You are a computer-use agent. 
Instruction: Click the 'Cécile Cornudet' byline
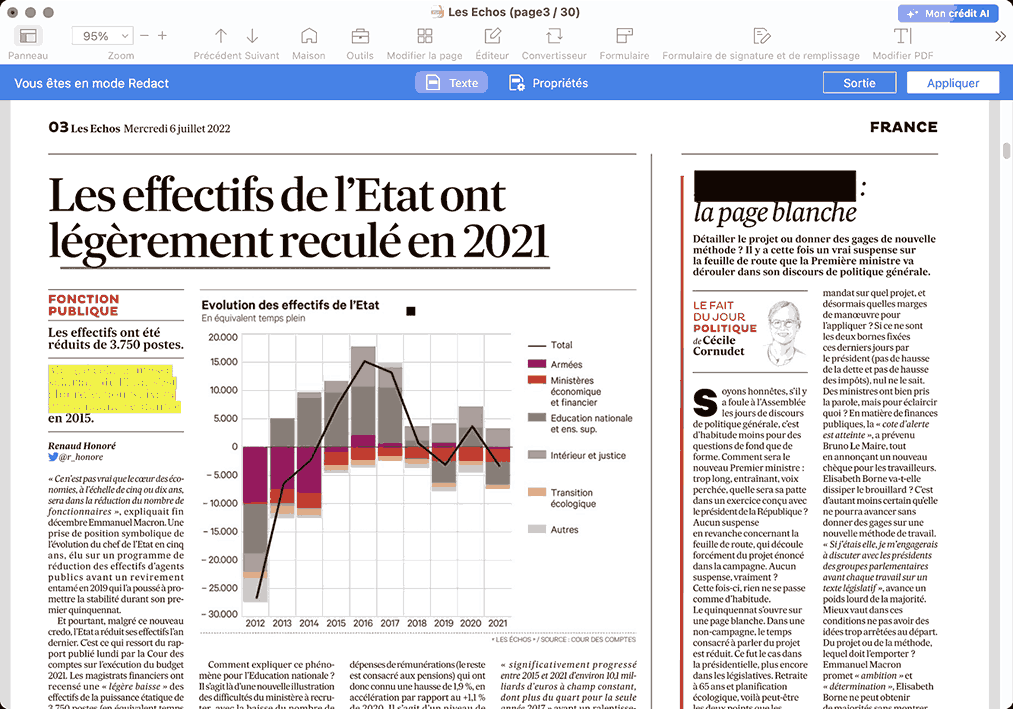pos(718,346)
